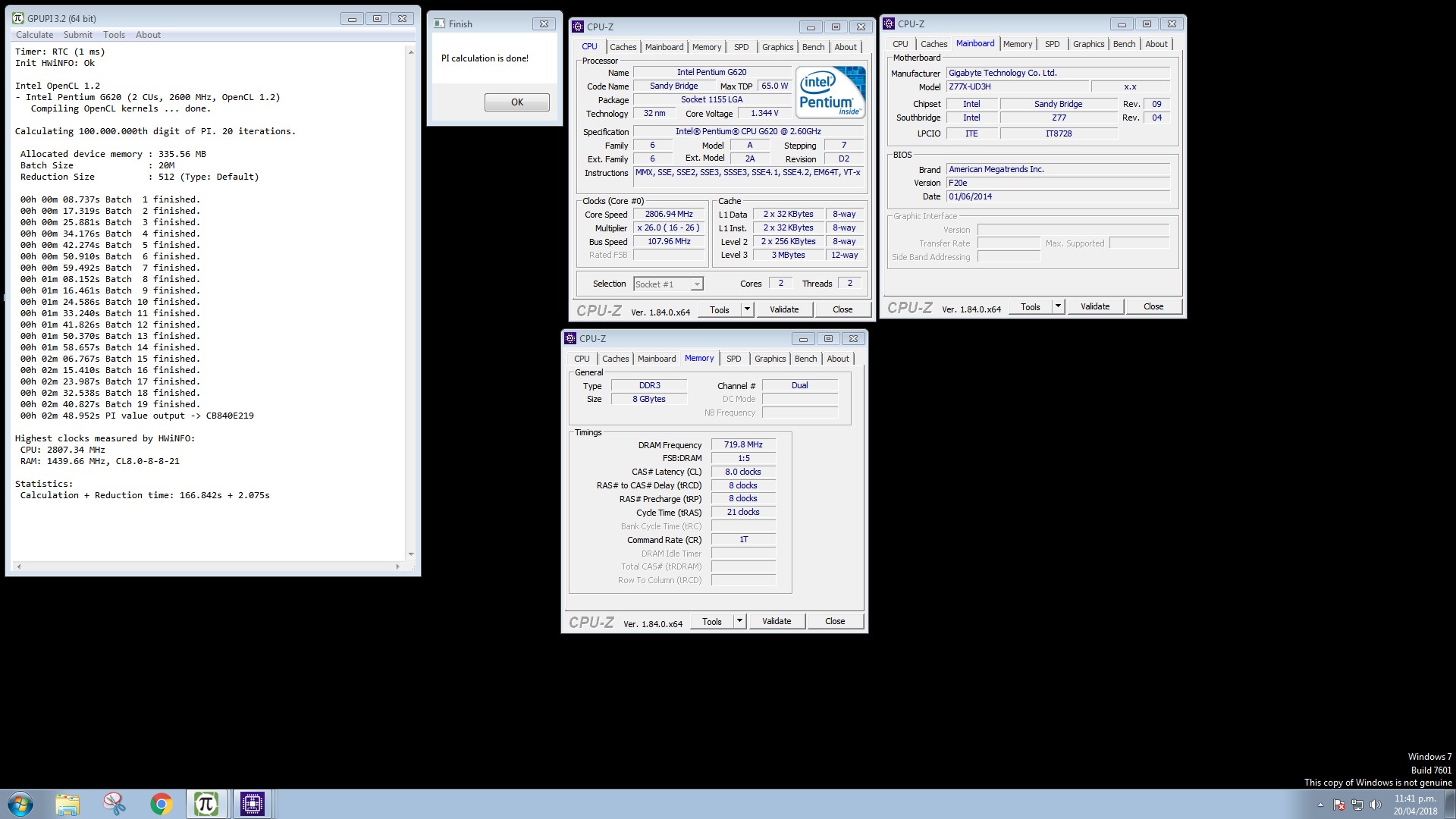Image resolution: width=1456 pixels, height=819 pixels.
Task: Open About tab in CPU window
Action: (x=846, y=47)
